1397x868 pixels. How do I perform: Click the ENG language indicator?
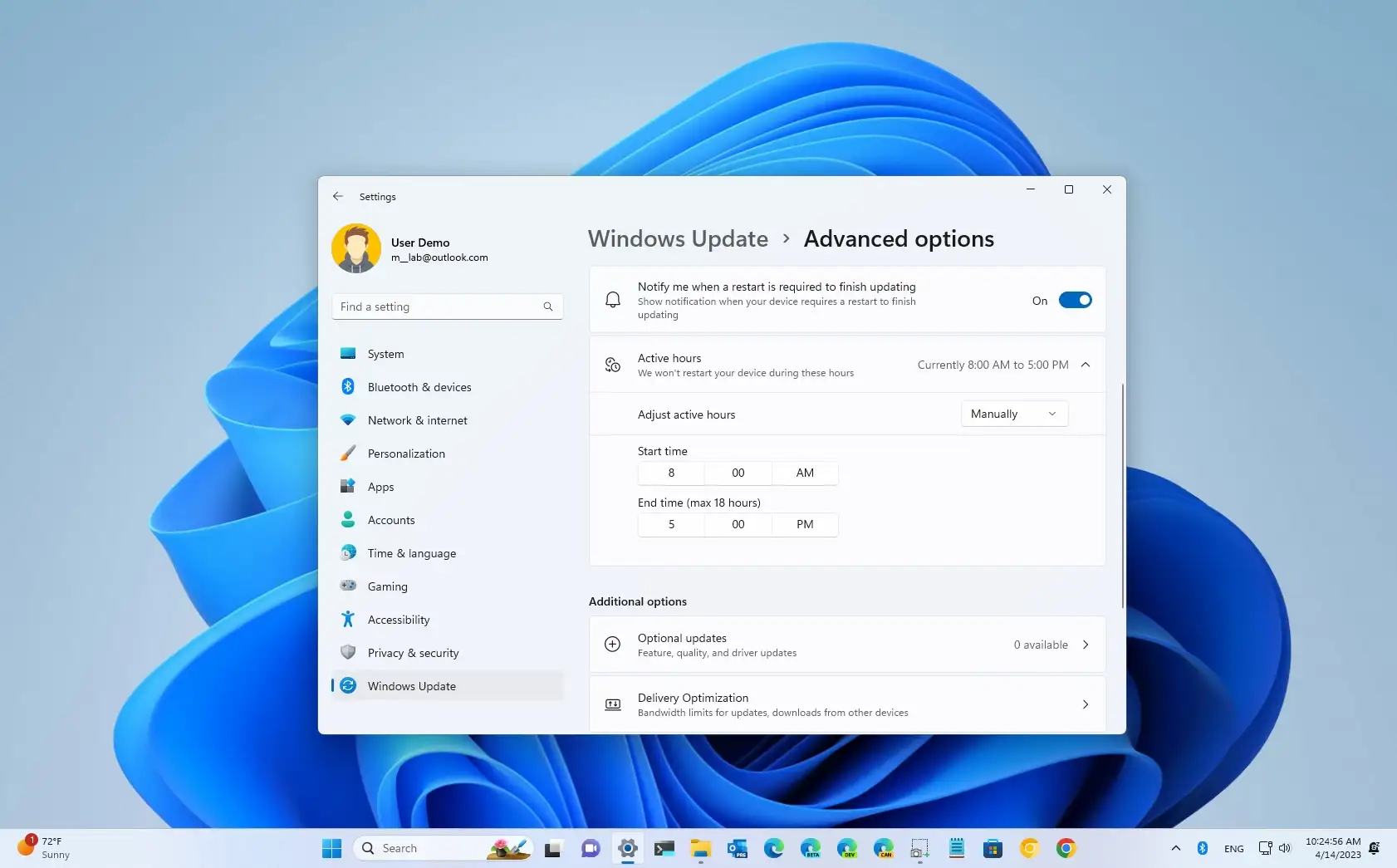coord(1234,848)
